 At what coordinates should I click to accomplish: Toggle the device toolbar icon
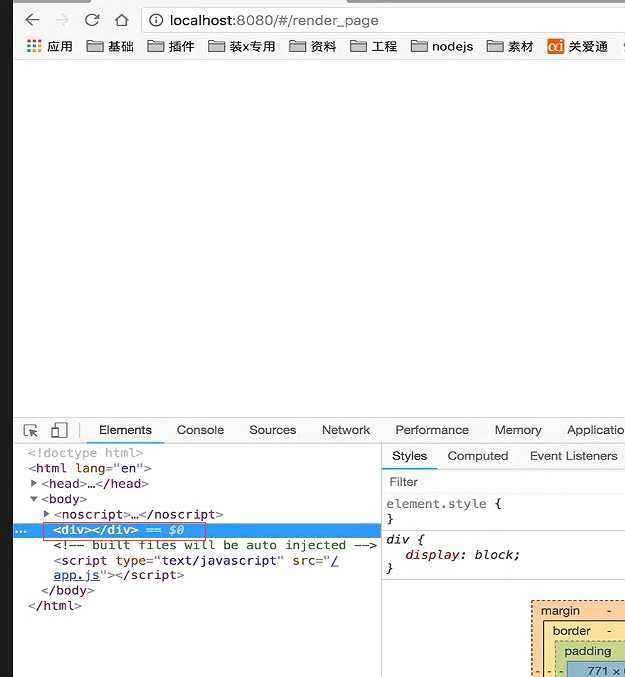click(59, 430)
